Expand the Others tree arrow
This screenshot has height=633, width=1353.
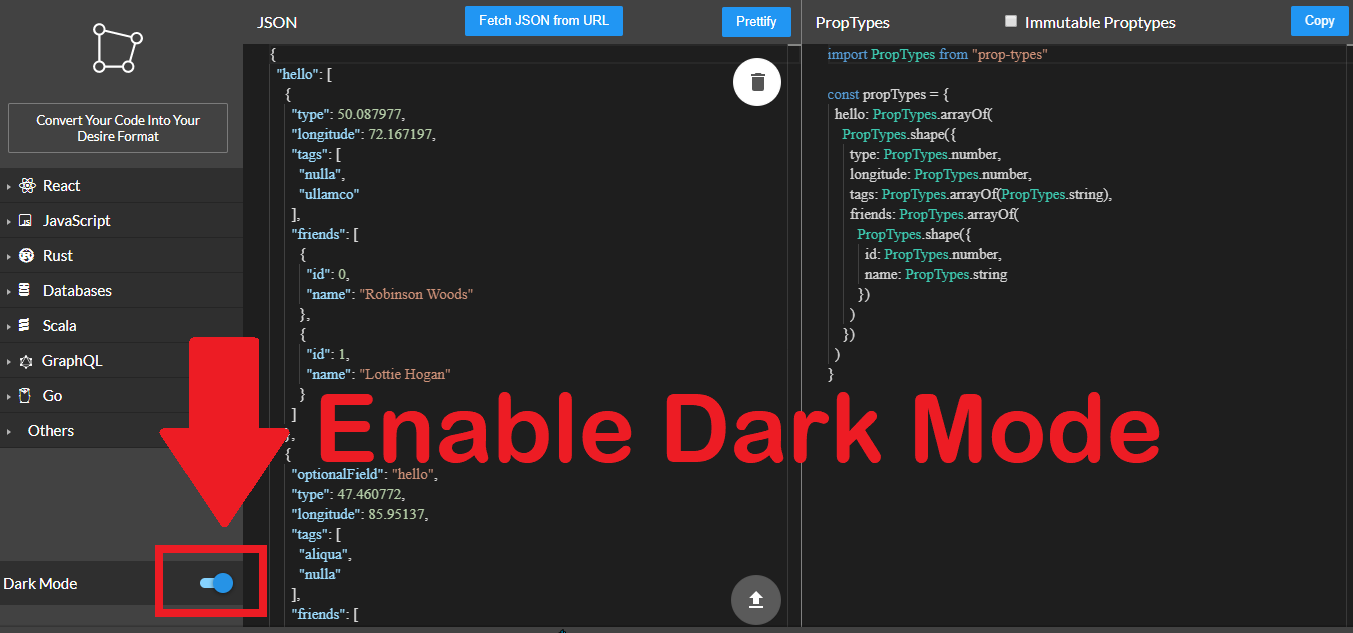(8, 432)
